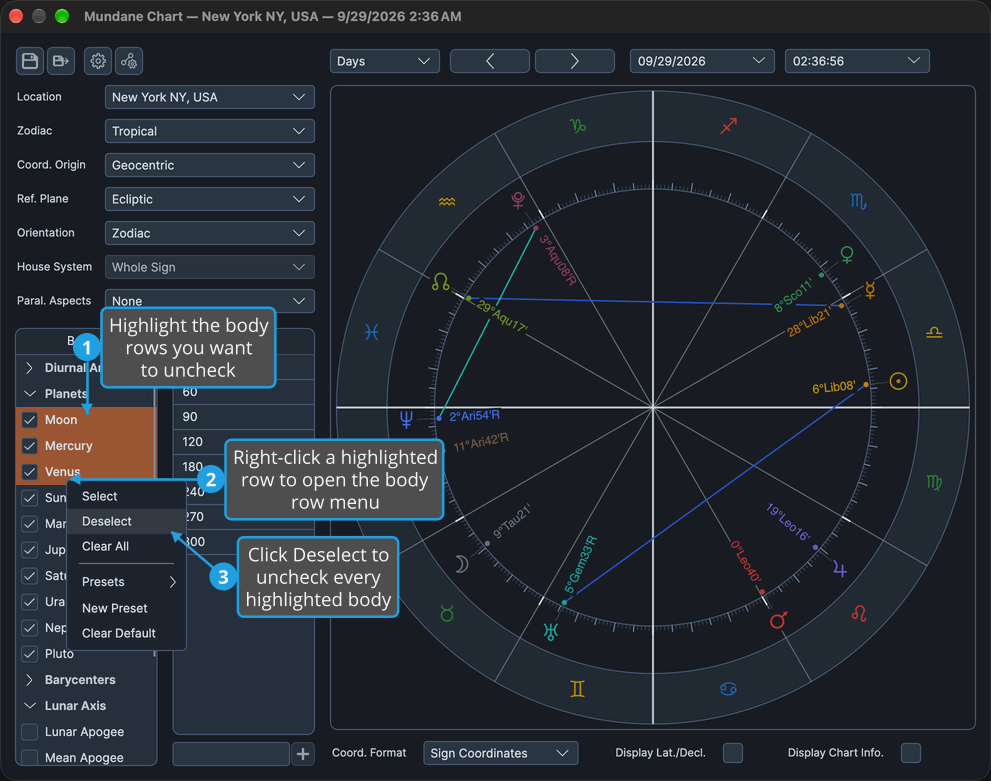Viewport: 991px width, 781px height.
Task: Open the House System Whole Sign dropdown
Action: tap(210, 268)
